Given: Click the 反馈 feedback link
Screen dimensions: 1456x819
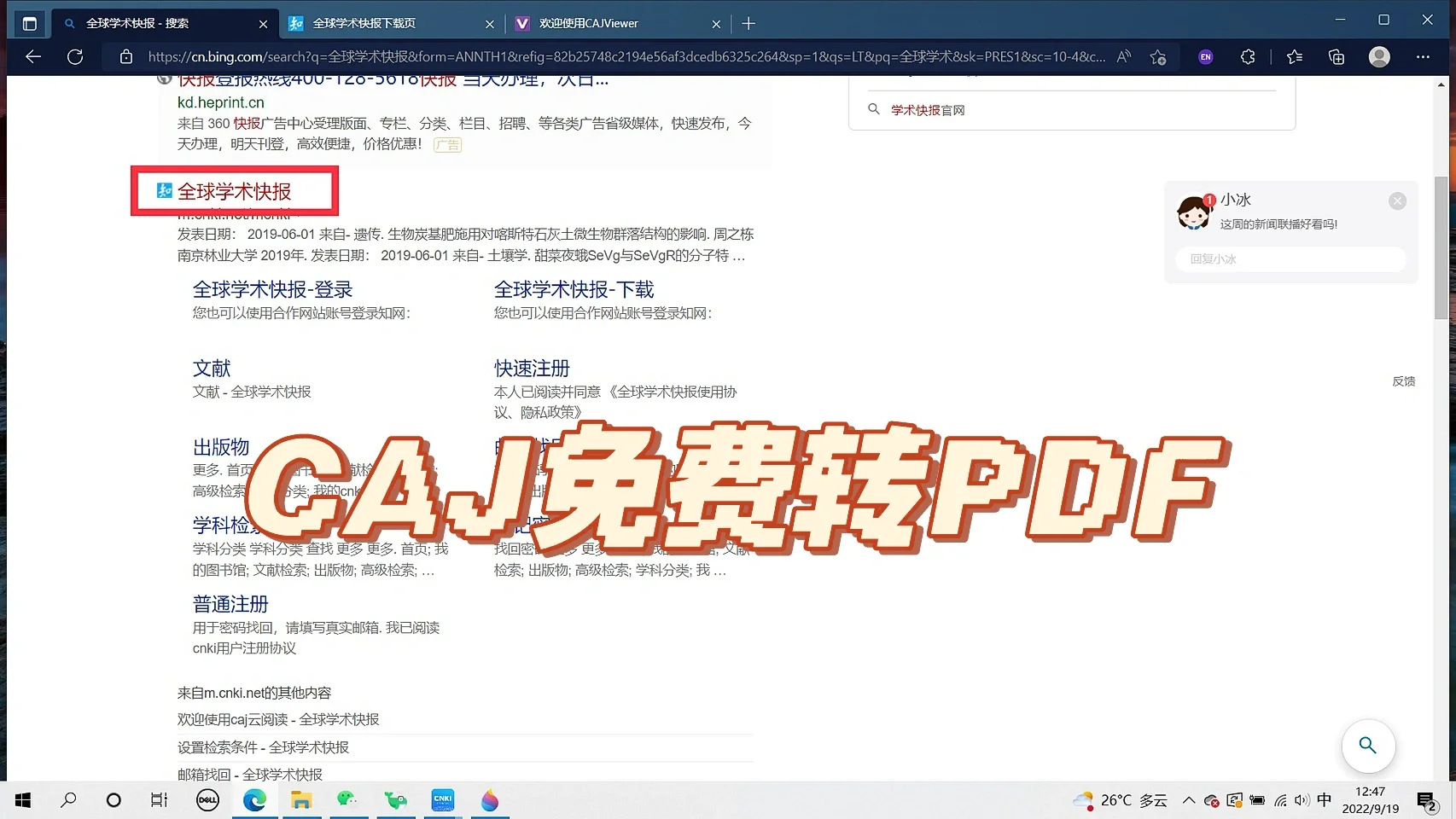Looking at the screenshot, I should point(1403,381).
